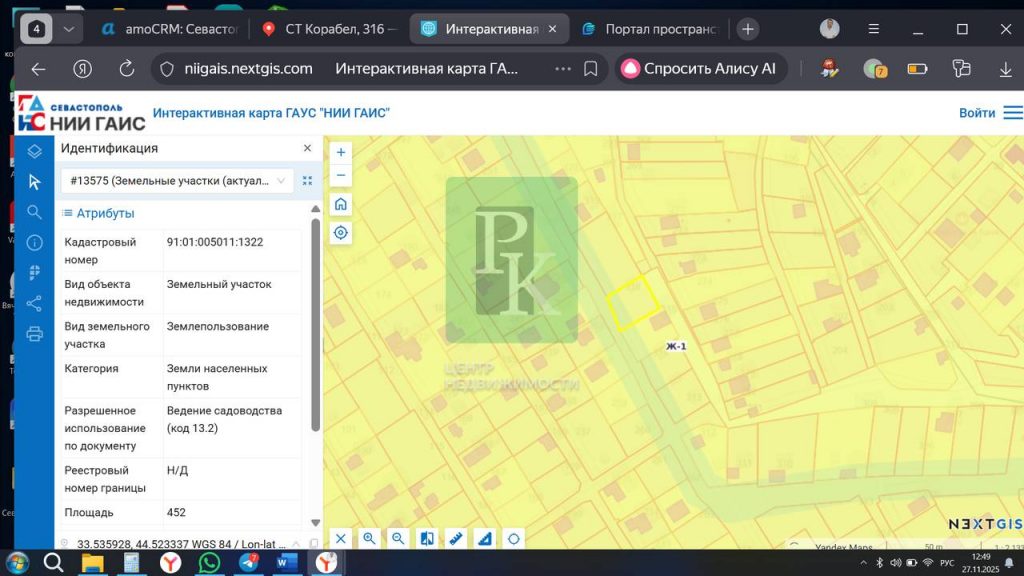Viewport: 1024px width, 576px height.
Task: Return map to home extent
Action: [341, 204]
